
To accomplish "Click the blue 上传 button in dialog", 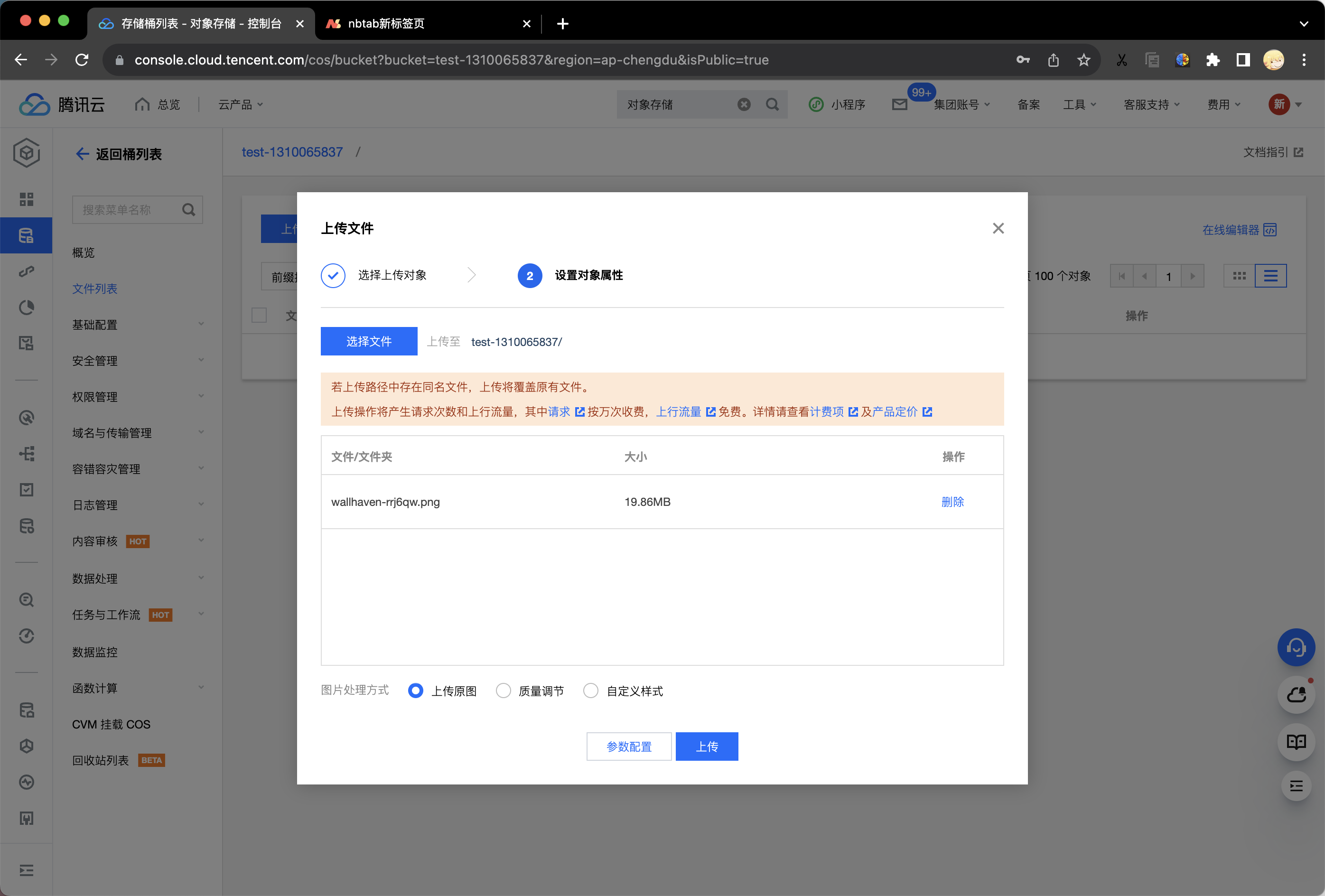I will click(x=707, y=747).
